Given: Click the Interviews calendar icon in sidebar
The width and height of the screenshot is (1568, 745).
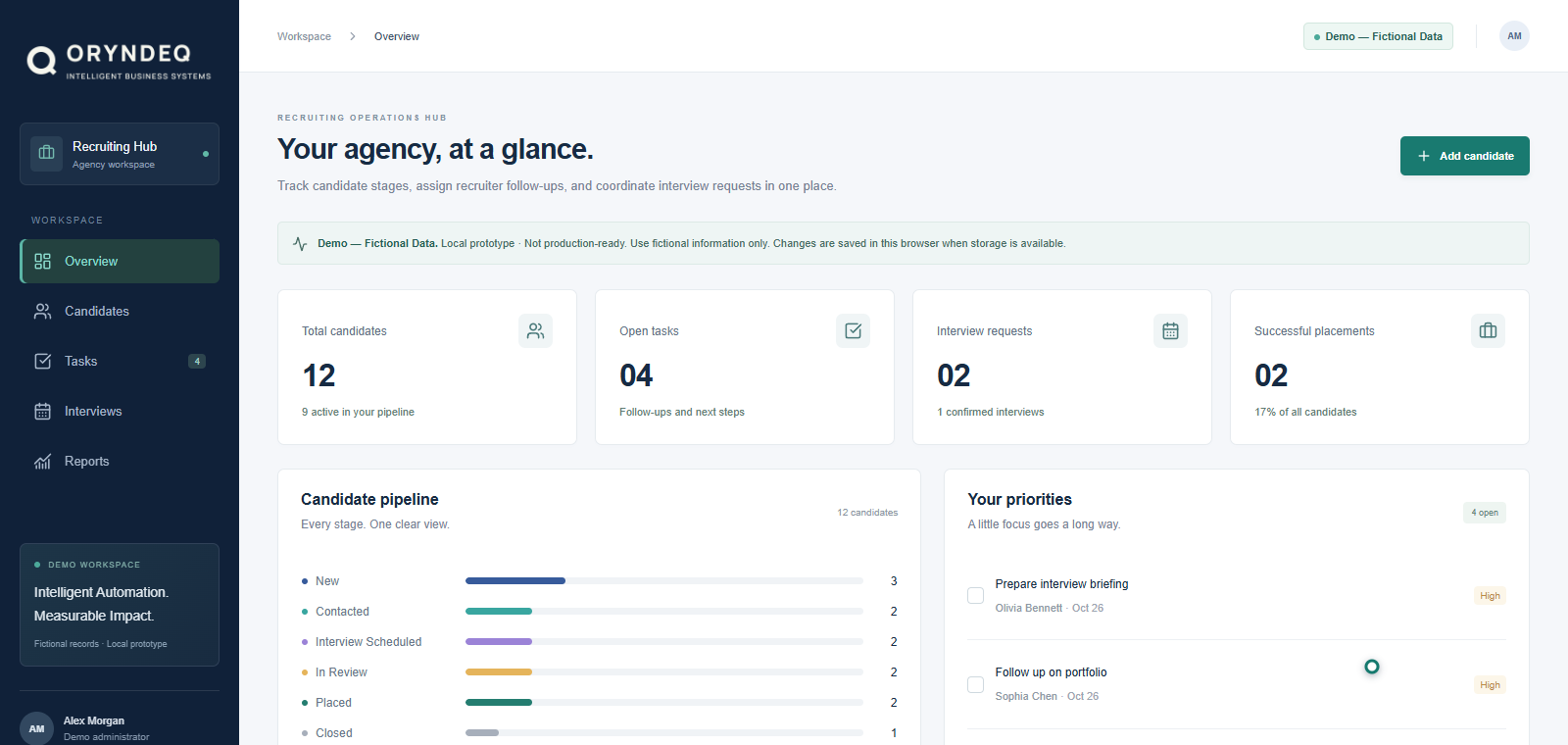Looking at the screenshot, I should 42,412.
